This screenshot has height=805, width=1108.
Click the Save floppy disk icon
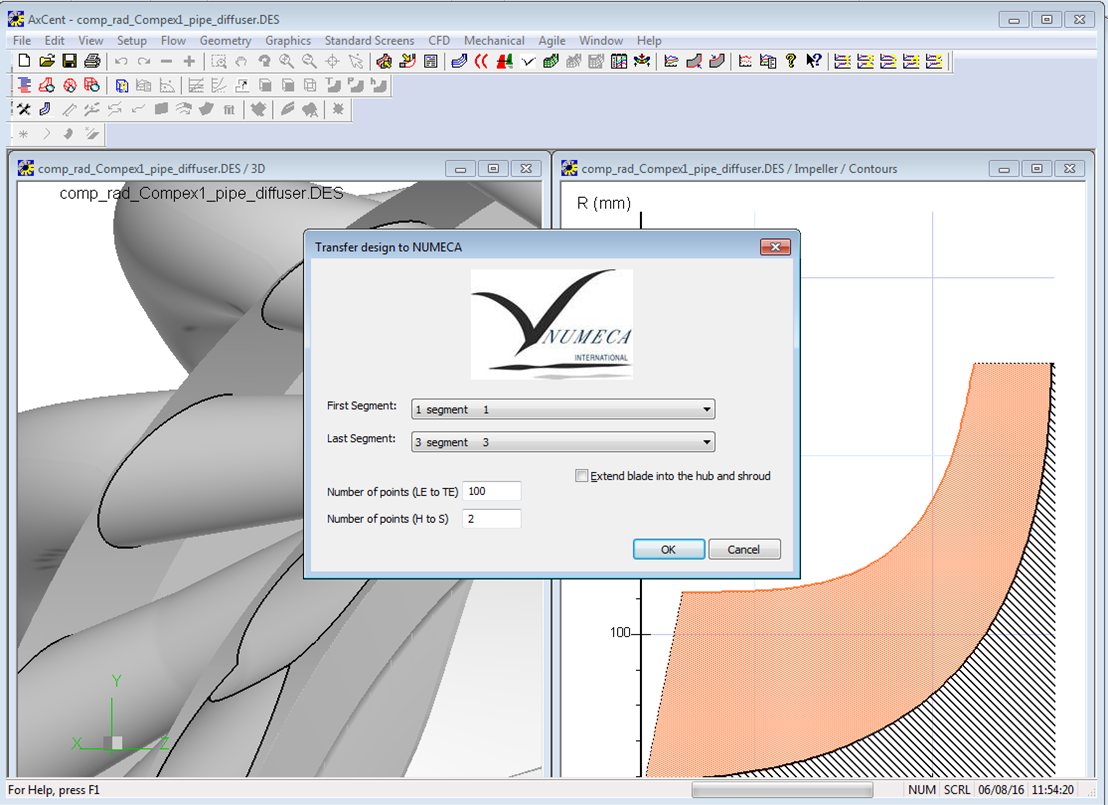(69, 62)
